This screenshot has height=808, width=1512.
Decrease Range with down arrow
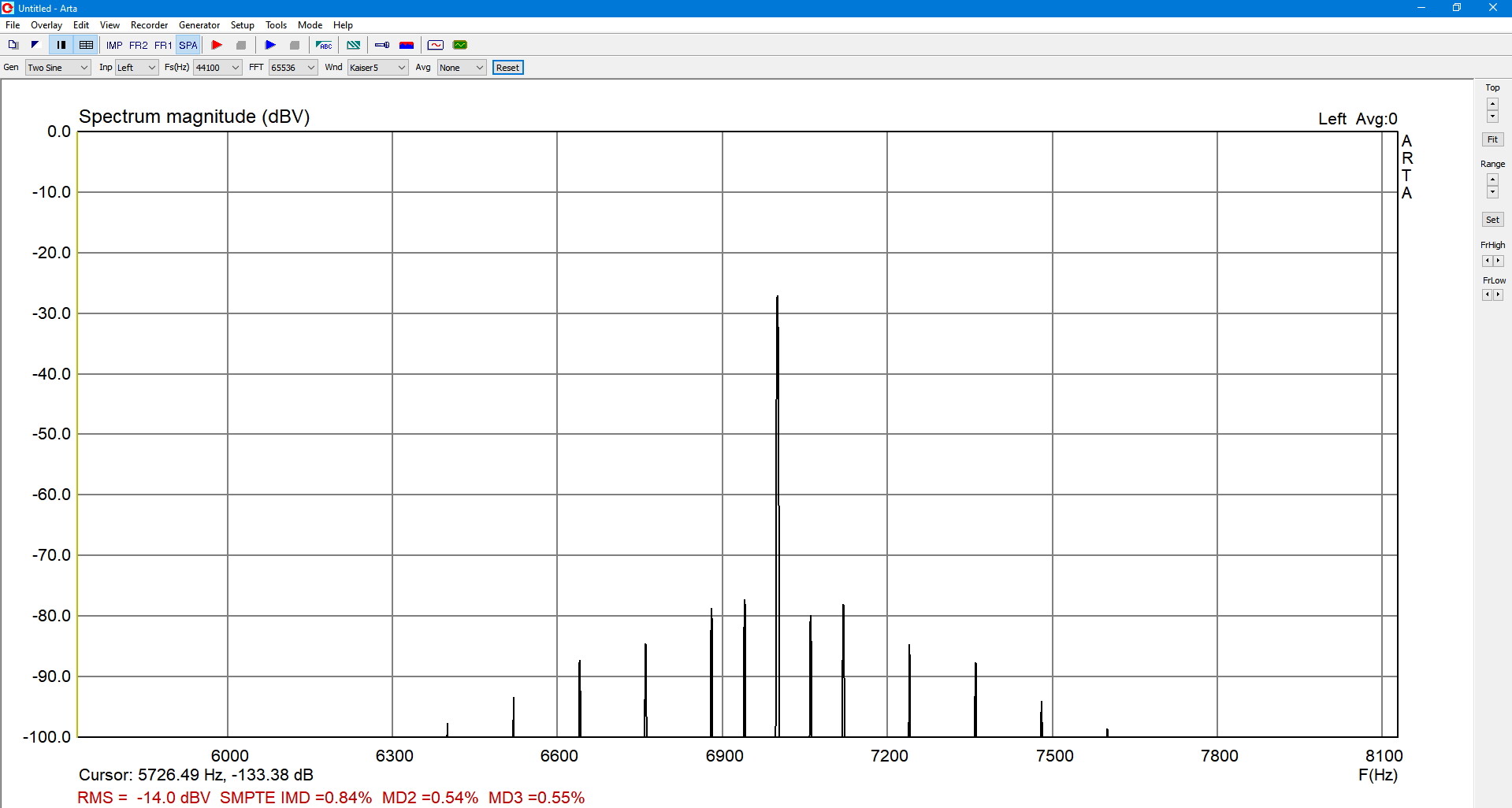1492,192
